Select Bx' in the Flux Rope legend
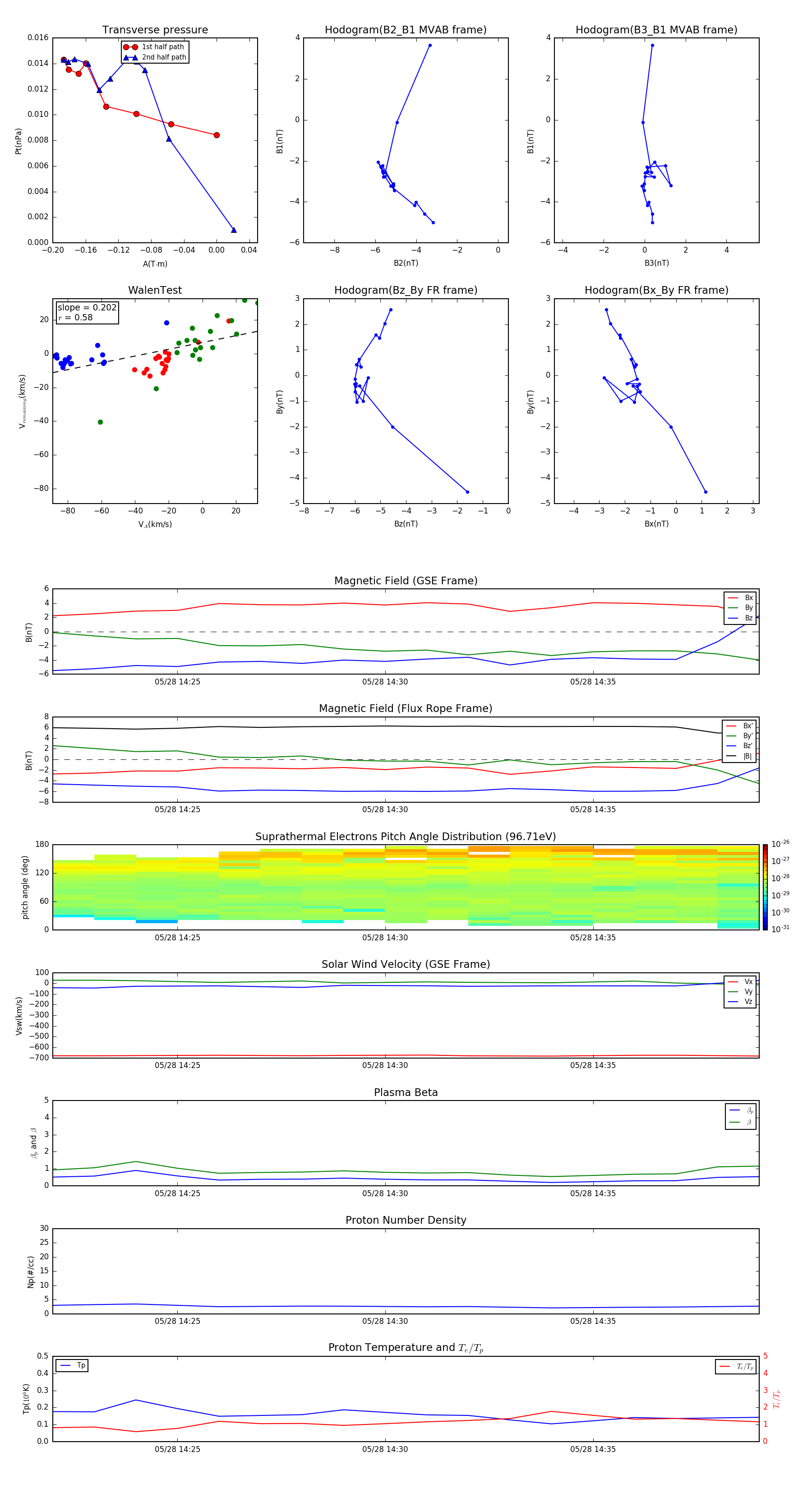 click(740, 726)
